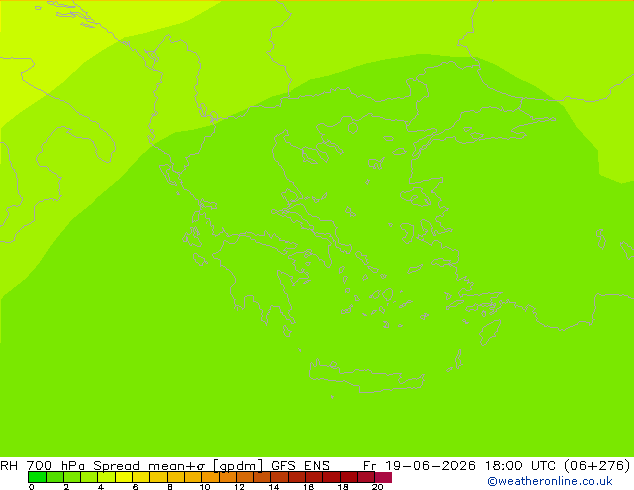Image resolution: width=634 pixels, height=490 pixels.
Task: Click the legend swatch above label 12
Action: coord(245,477)
